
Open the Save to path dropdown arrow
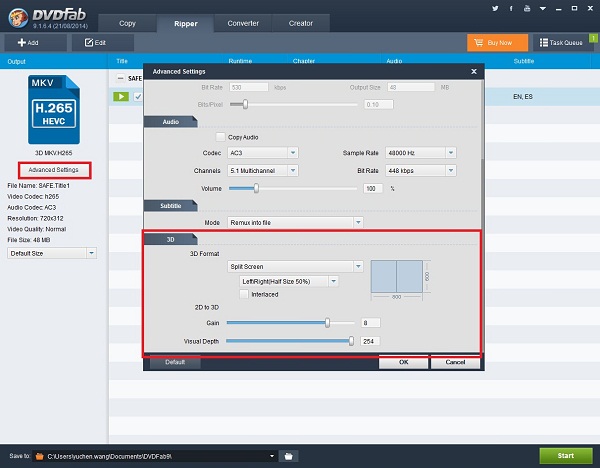pos(272,456)
